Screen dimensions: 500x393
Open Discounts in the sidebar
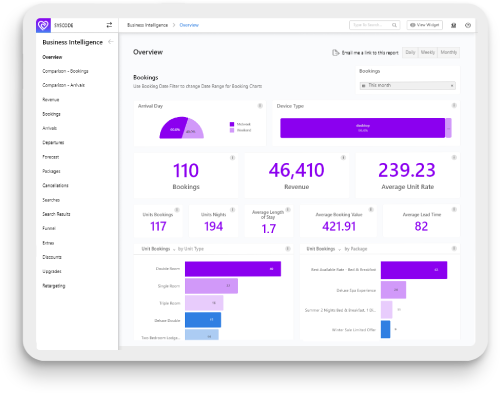click(52, 257)
